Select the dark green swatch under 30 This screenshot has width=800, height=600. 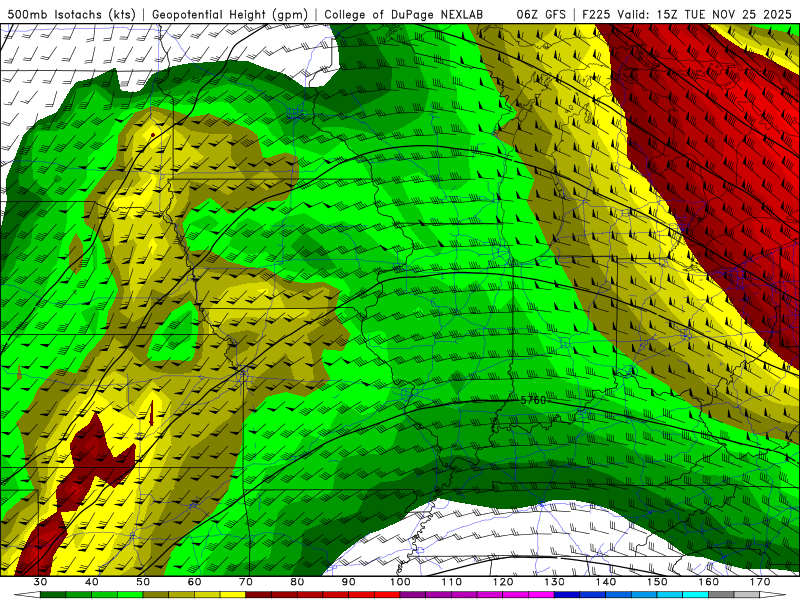[x=53, y=595]
